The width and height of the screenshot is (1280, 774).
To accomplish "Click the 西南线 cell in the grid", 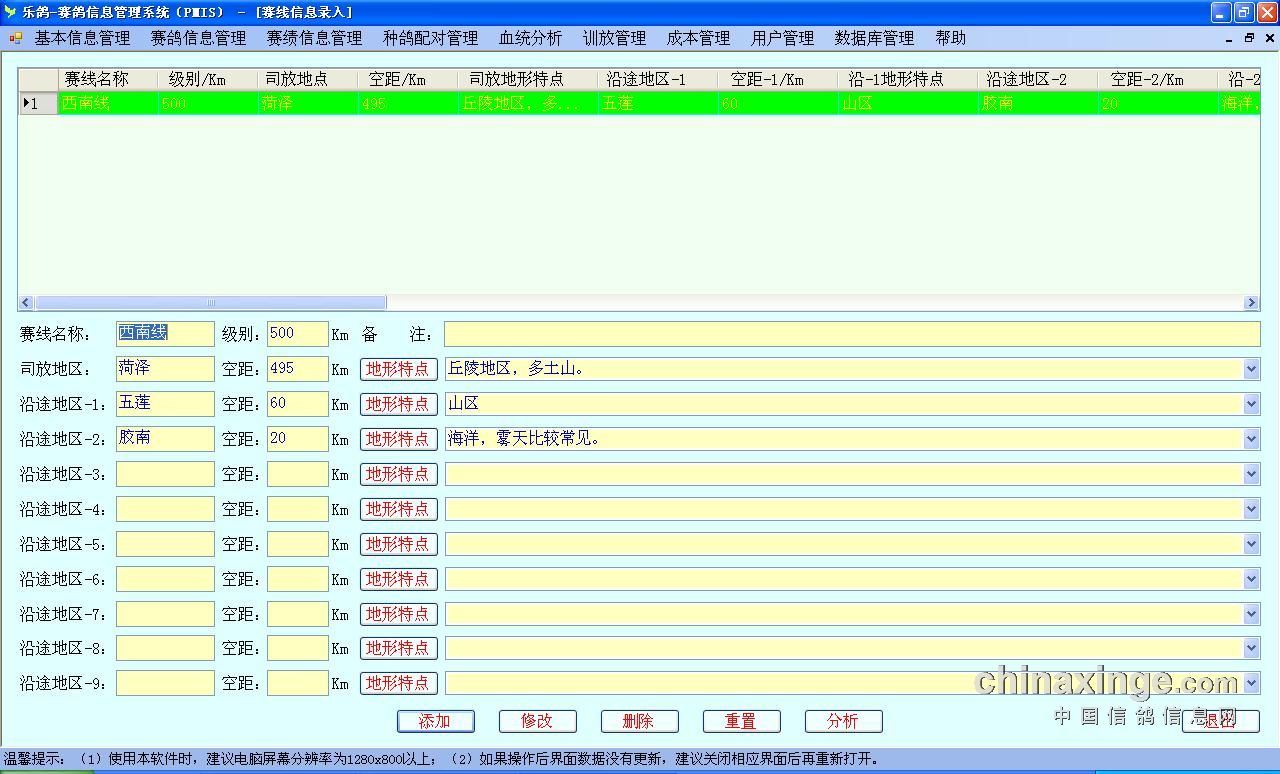I will click(x=107, y=103).
